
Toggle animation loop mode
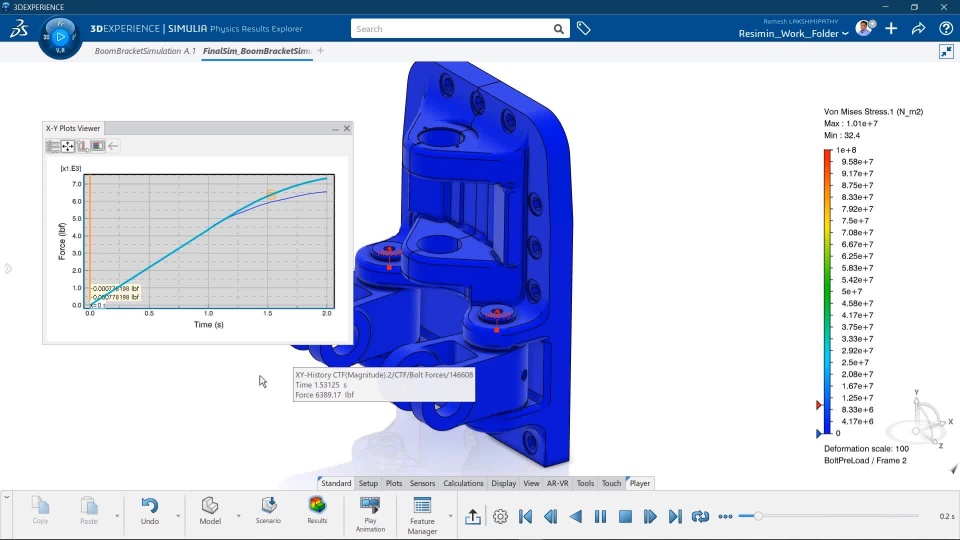point(700,517)
